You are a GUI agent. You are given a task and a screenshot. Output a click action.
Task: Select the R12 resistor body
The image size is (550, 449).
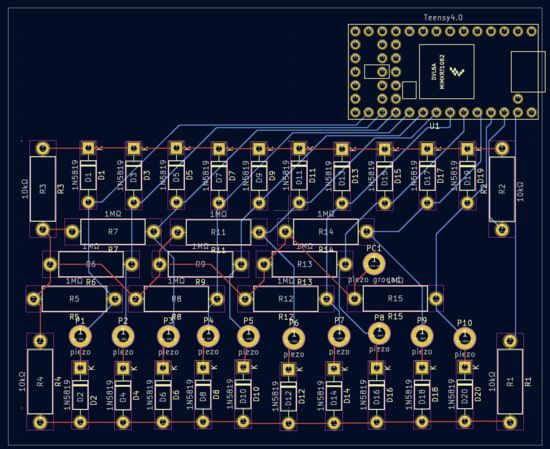(x=286, y=299)
